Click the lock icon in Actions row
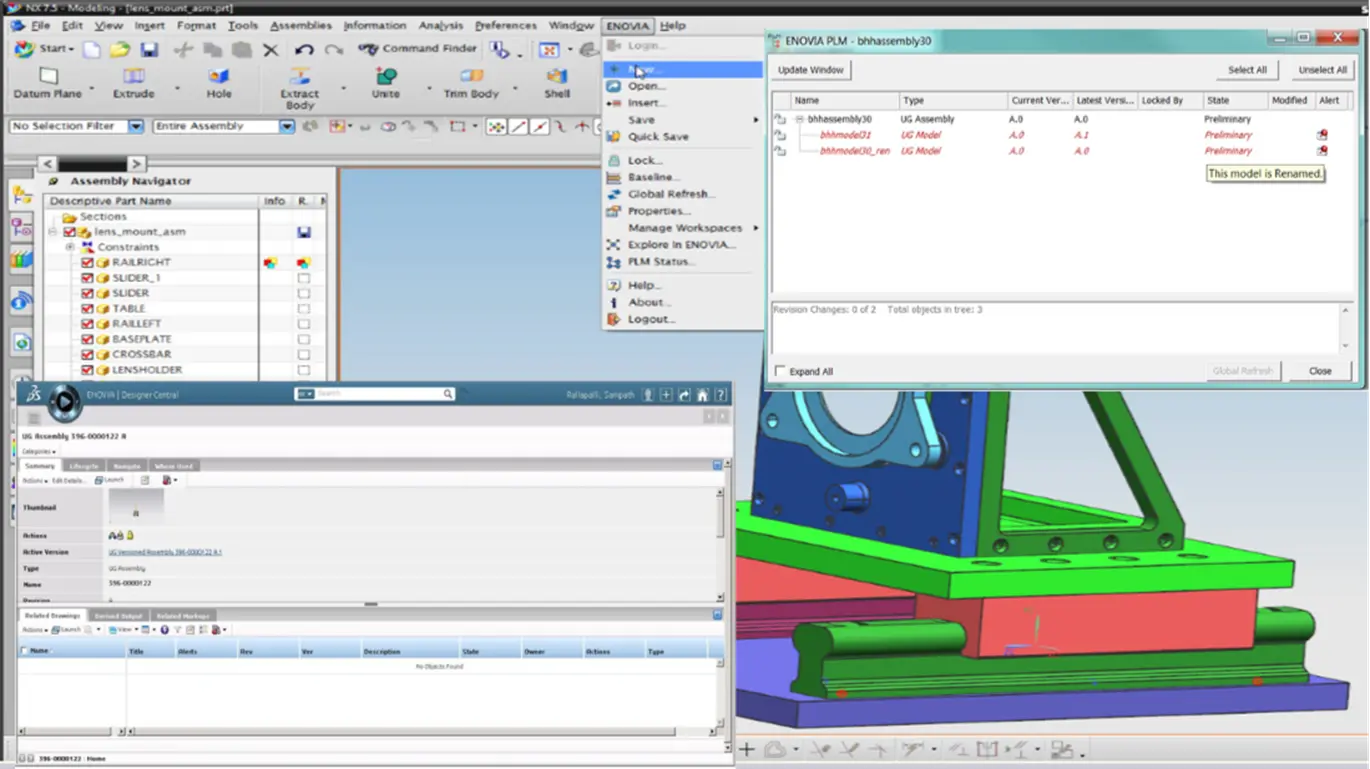 [x=130, y=536]
